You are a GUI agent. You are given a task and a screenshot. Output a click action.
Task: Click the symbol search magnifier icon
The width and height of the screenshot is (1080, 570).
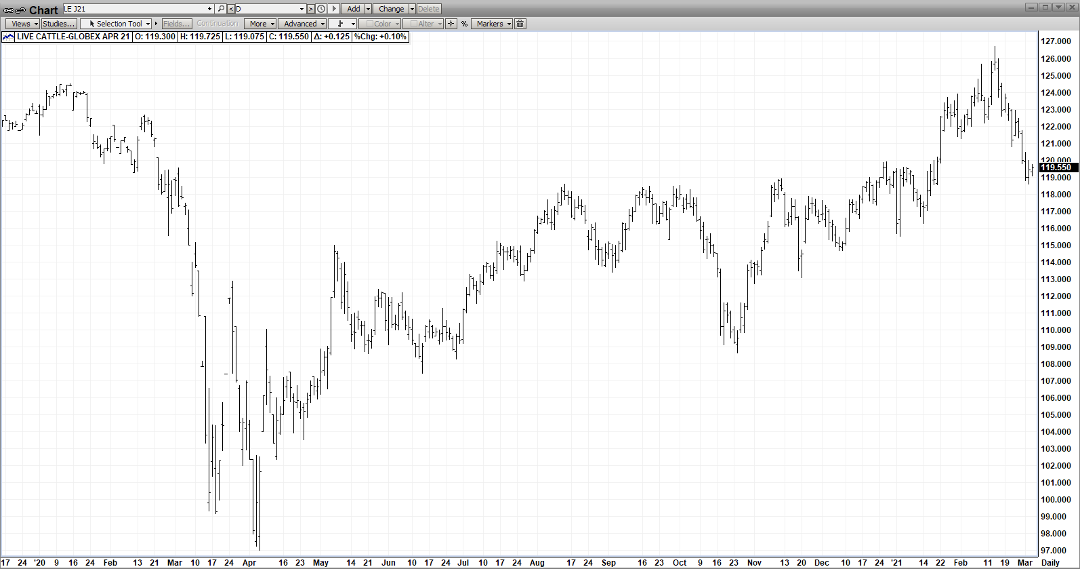click(221, 9)
